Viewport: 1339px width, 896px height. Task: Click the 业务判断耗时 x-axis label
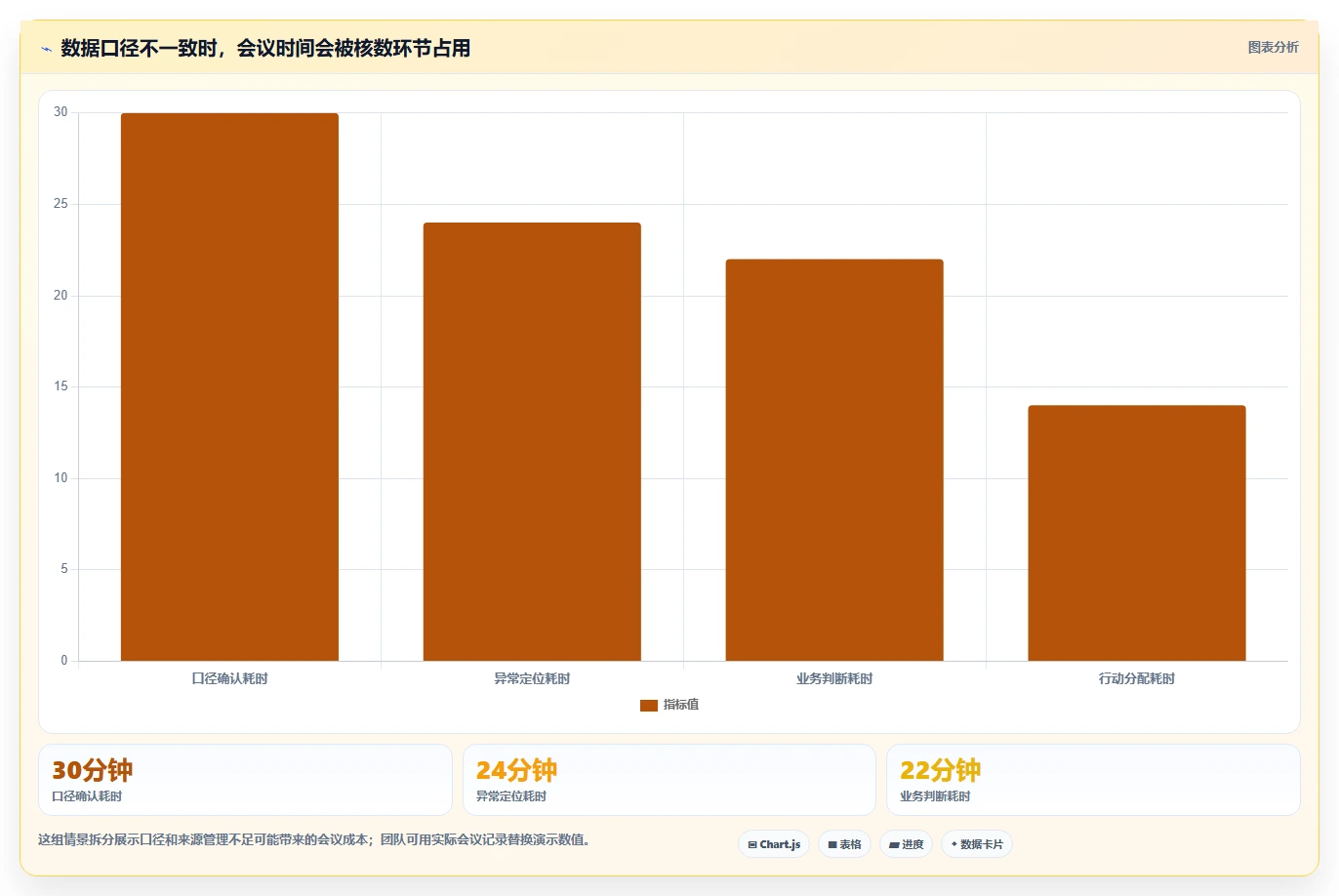click(x=834, y=678)
